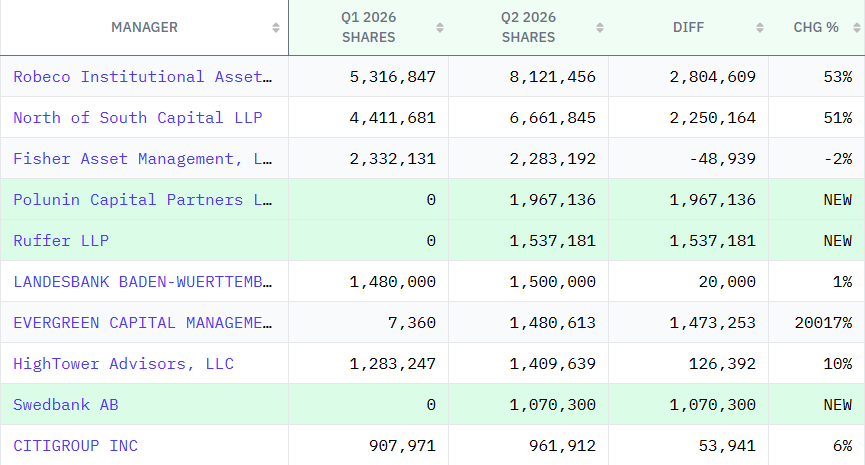Click the Q1 2026 SHARES header label
This screenshot has height=465, width=865.
click(x=369, y=28)
